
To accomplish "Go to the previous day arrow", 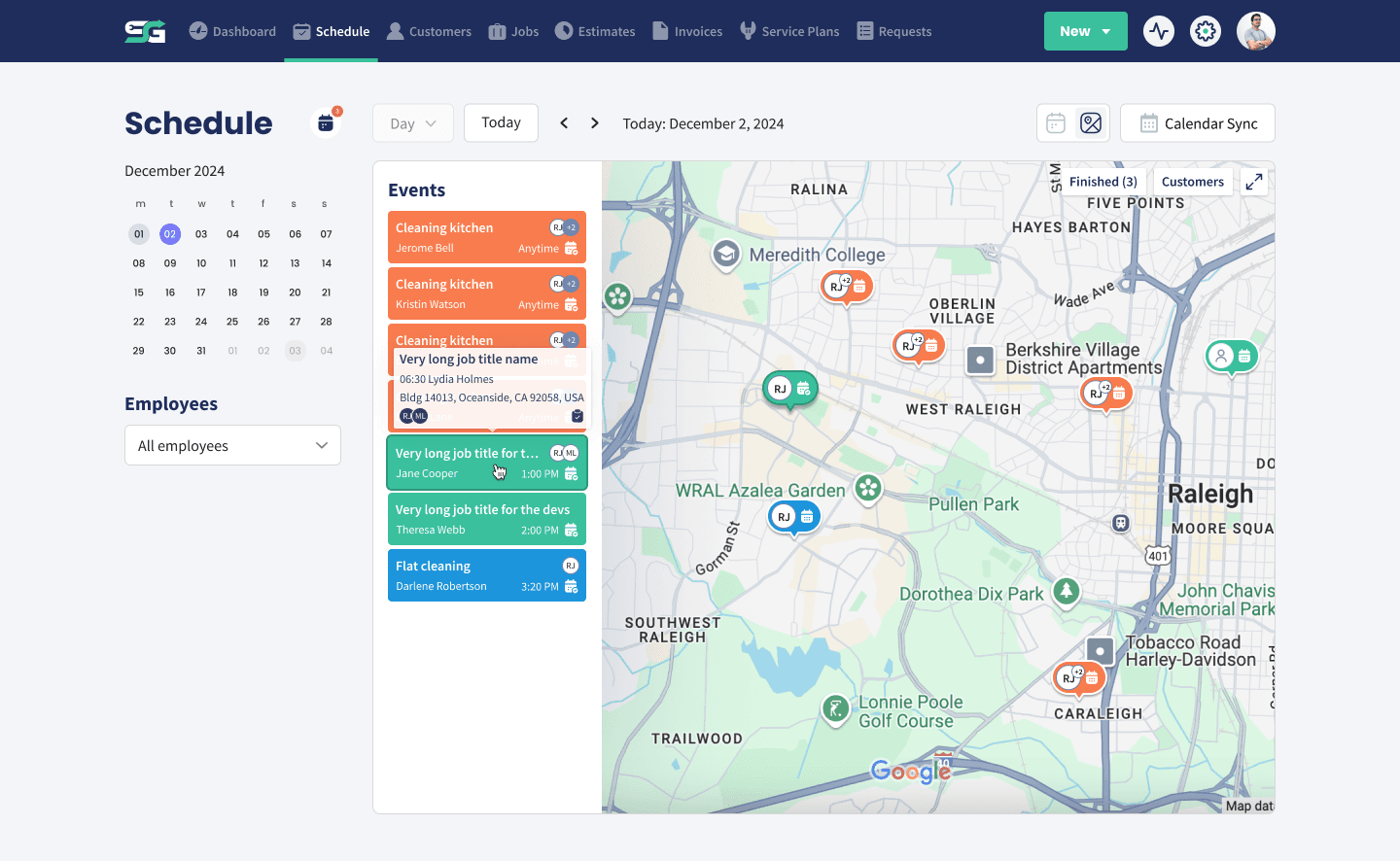I will pyautogui.click(x=564, y=123).
